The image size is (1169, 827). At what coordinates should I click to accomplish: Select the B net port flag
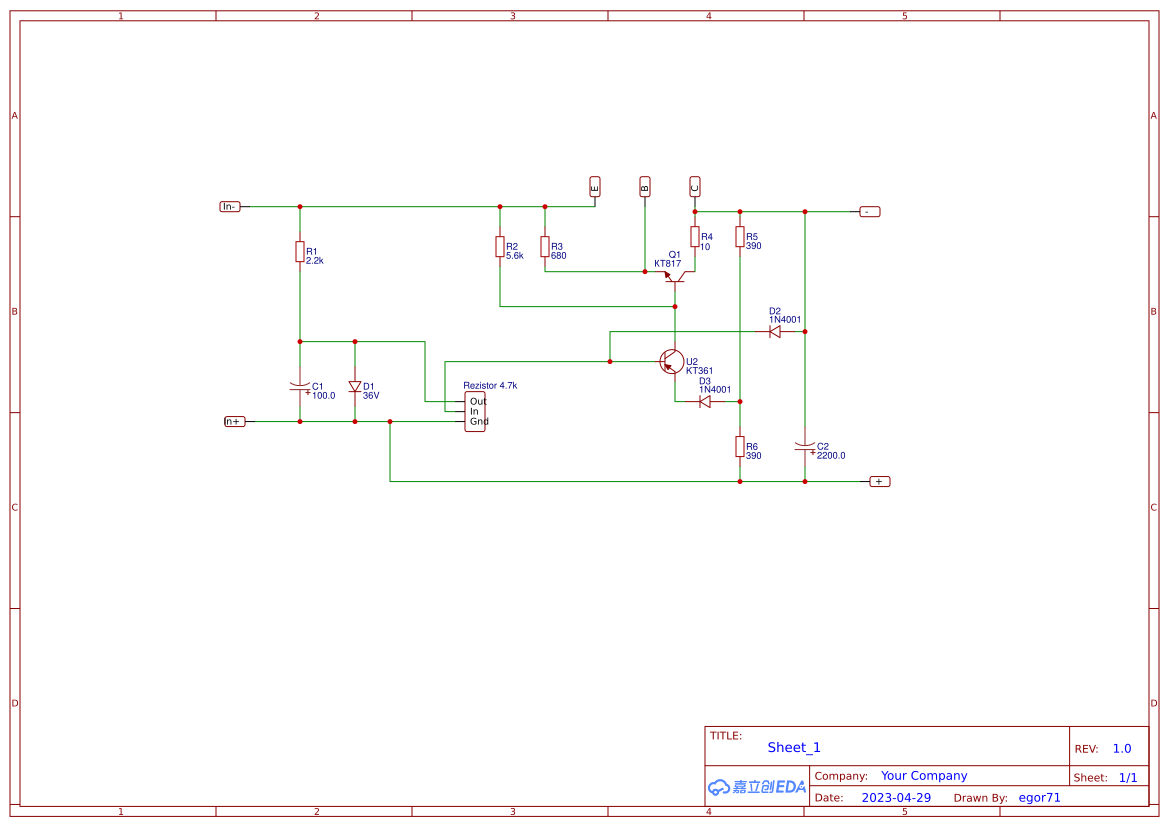[644, 186]
